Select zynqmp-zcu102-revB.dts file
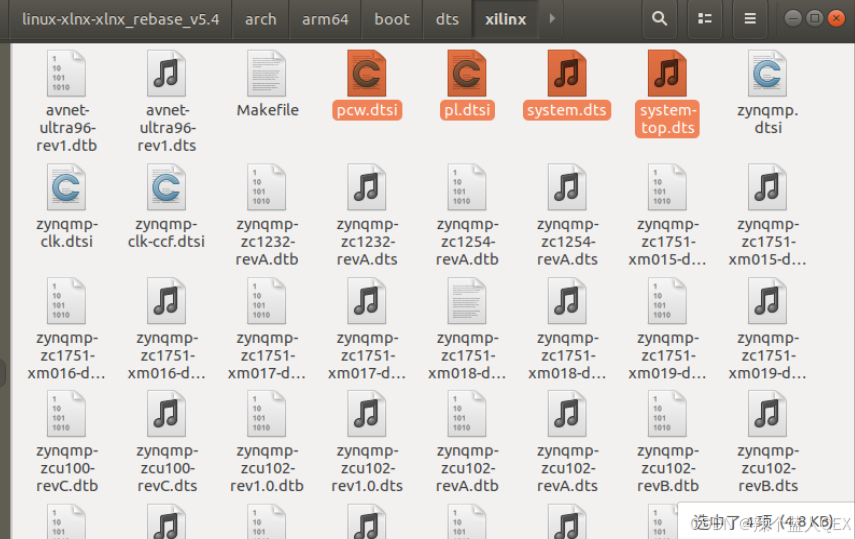855x539 pixels. (768, 442)
